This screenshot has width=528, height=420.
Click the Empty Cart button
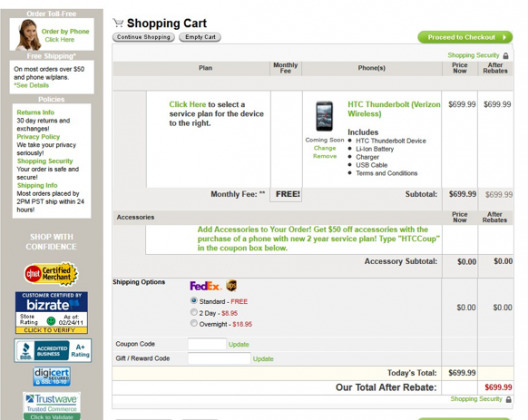point(200,37)
